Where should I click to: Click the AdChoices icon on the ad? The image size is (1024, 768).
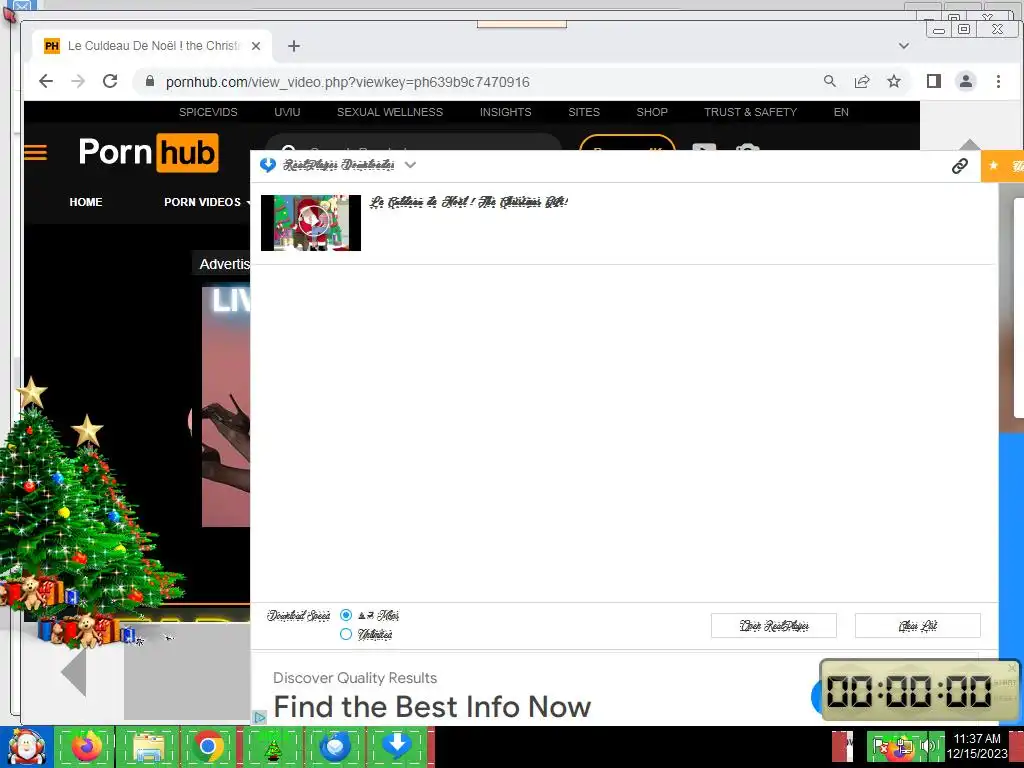click(x=259, y=717)
